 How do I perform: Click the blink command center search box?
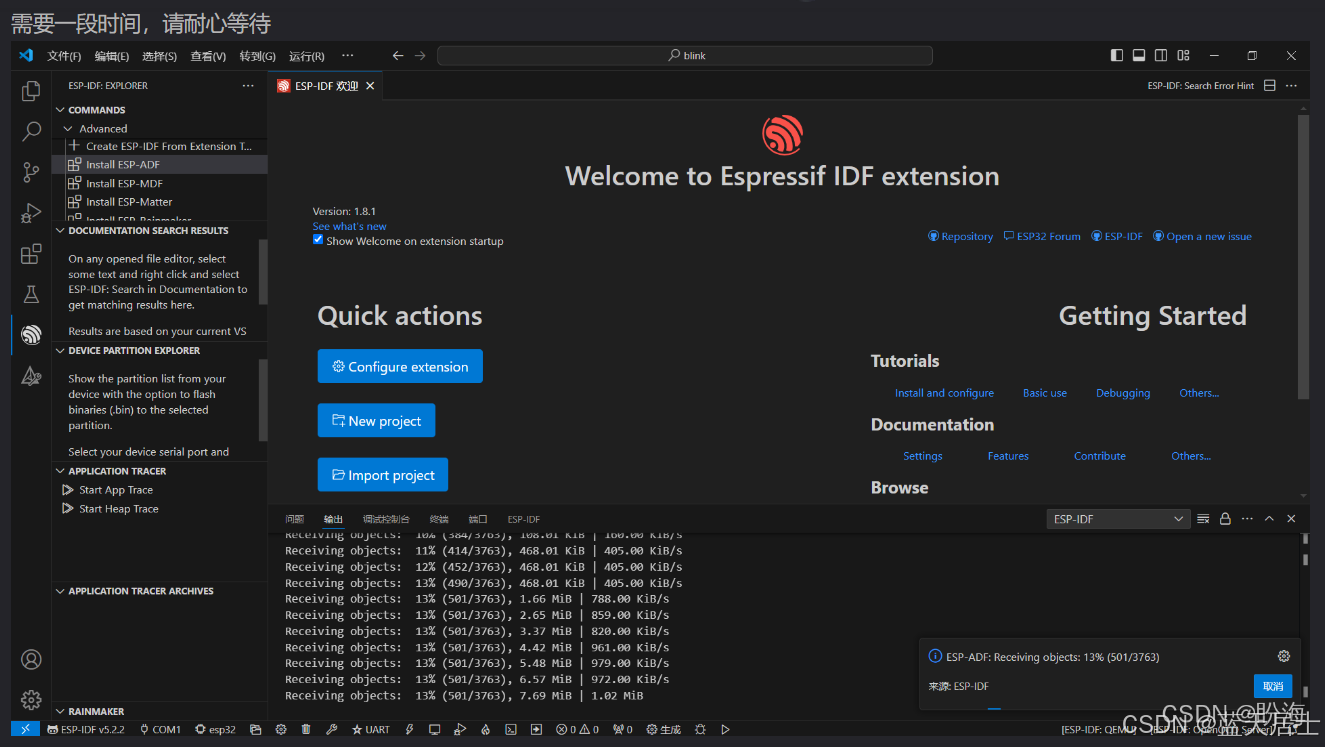click(685, 56)
